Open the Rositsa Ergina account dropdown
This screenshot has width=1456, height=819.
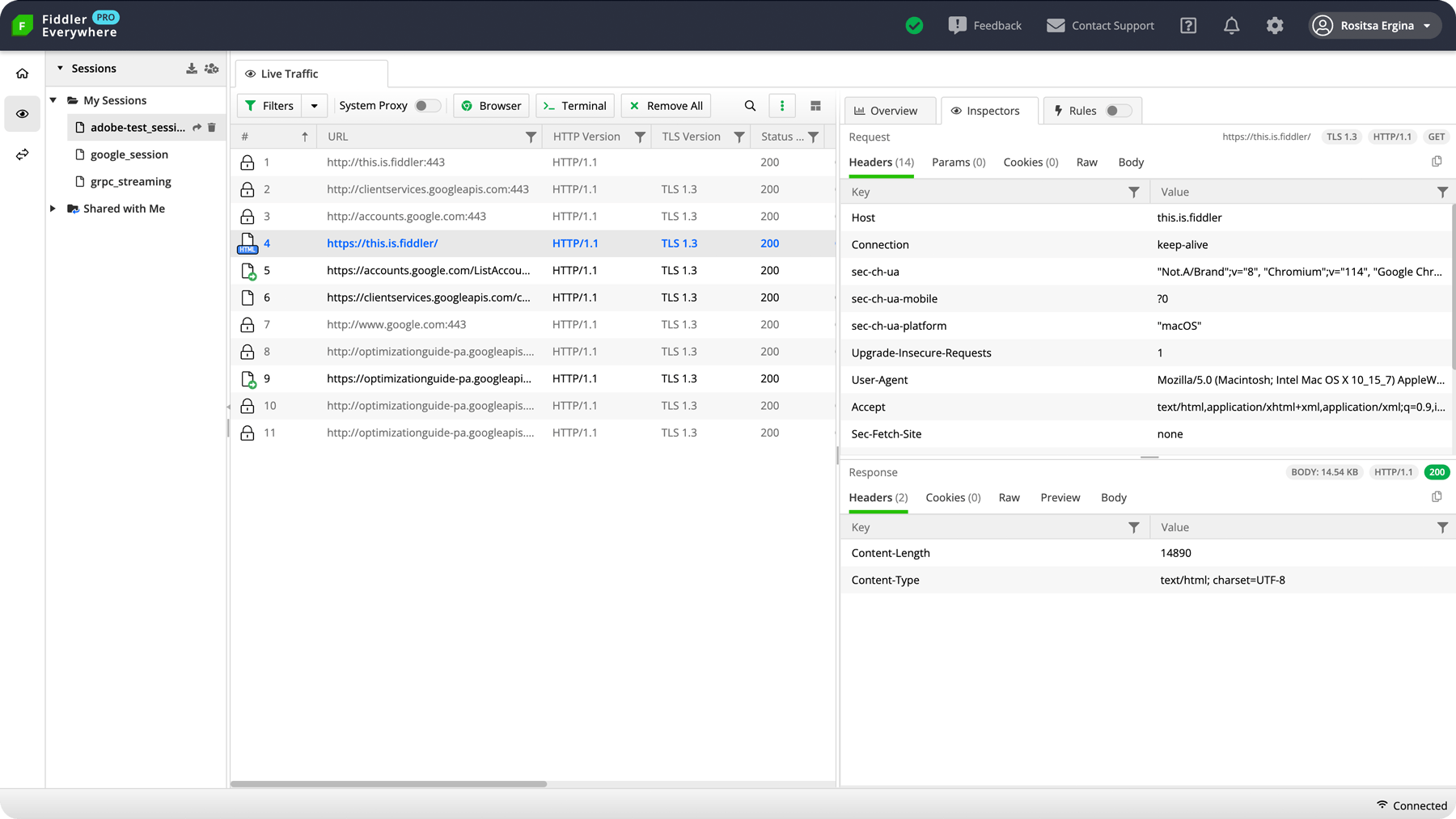[1373, 25]
